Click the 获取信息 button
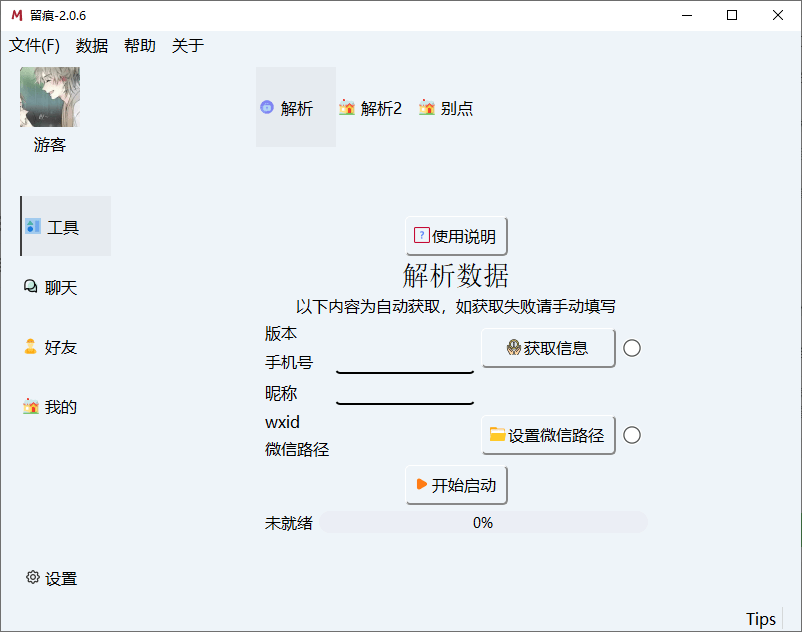The image size is (802, 632). click(x=548, y=348)
